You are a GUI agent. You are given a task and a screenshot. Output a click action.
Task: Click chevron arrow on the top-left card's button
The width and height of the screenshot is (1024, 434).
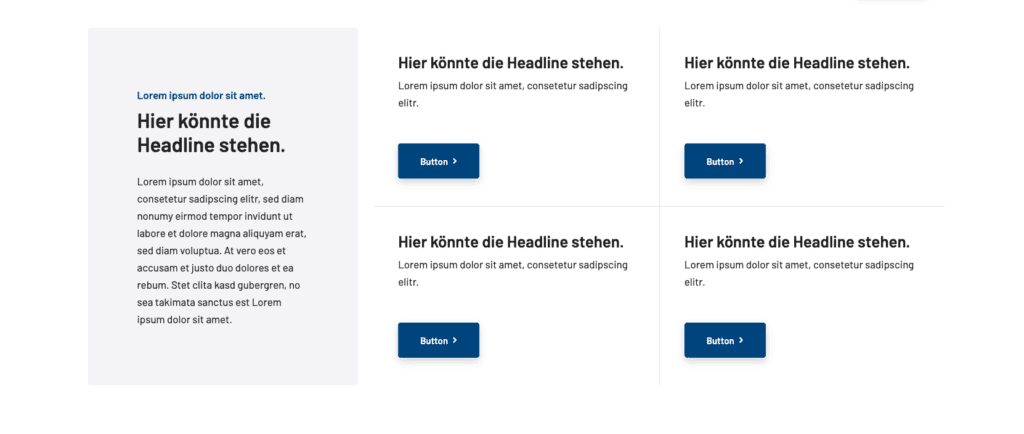455,161
